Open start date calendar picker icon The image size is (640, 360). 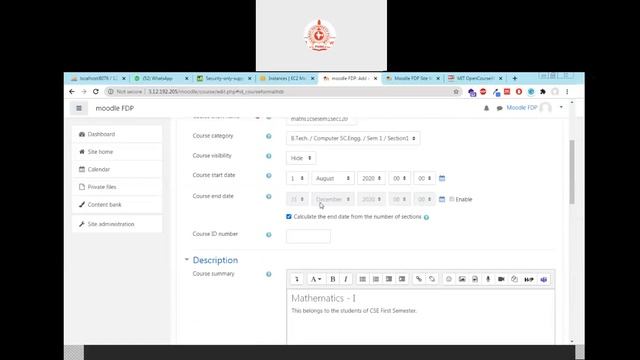tap(442, 178)
